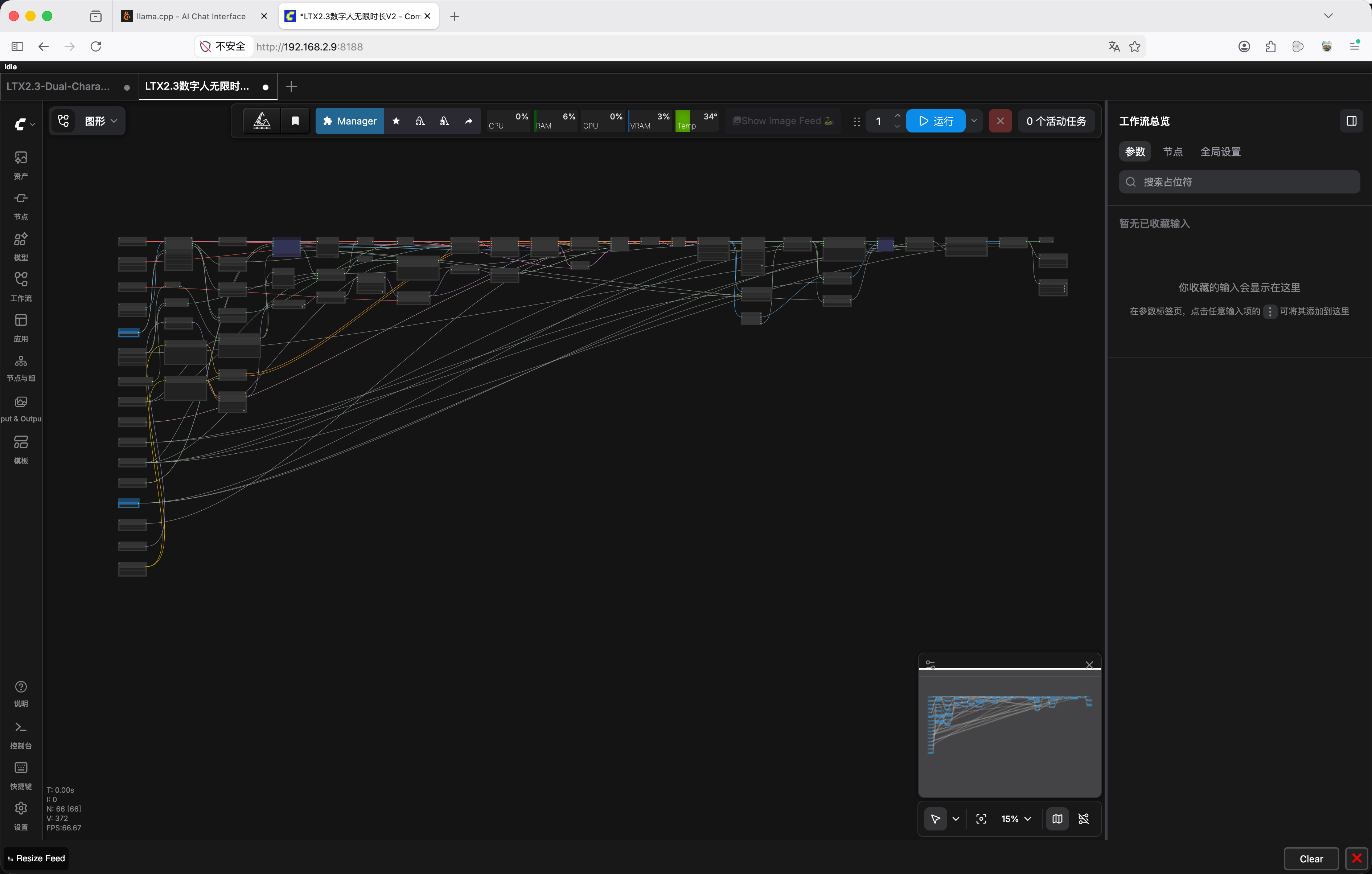The image size is (1372, 874).
Task: Click the star icon next to Manager
Action: 396,121
